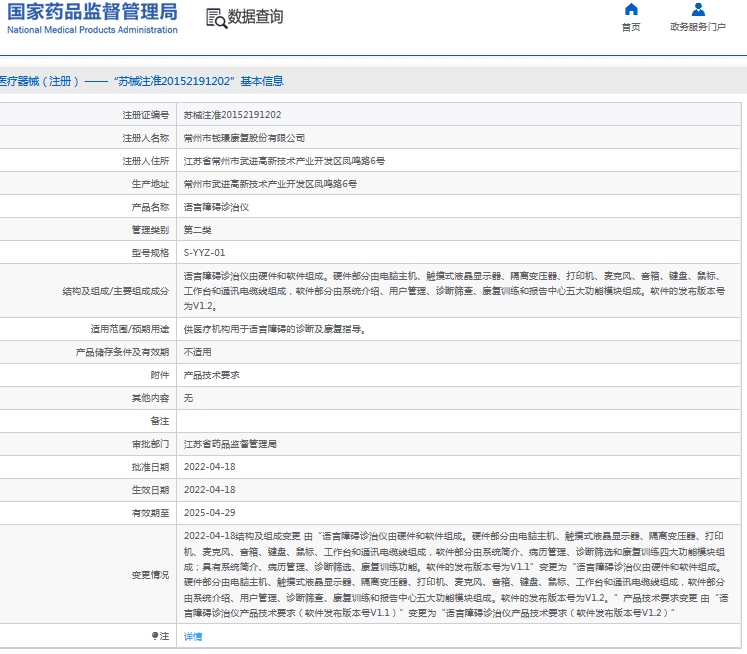Click 江苏省药品监督管理局 approval department

[230, 444]
